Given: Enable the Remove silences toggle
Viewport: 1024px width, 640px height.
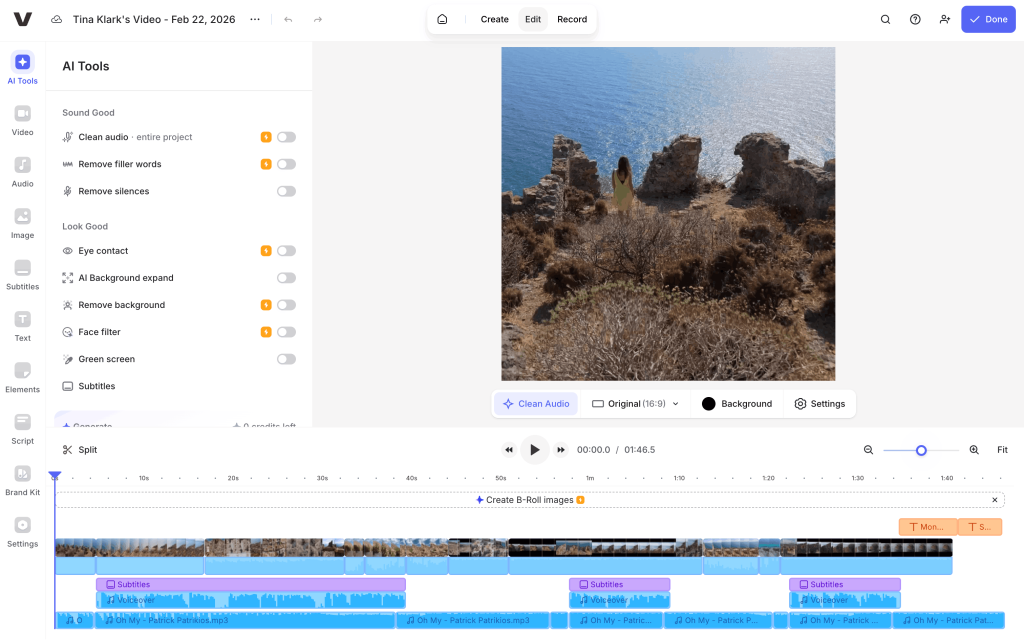Looking at the screenshot, I should 286,191.
